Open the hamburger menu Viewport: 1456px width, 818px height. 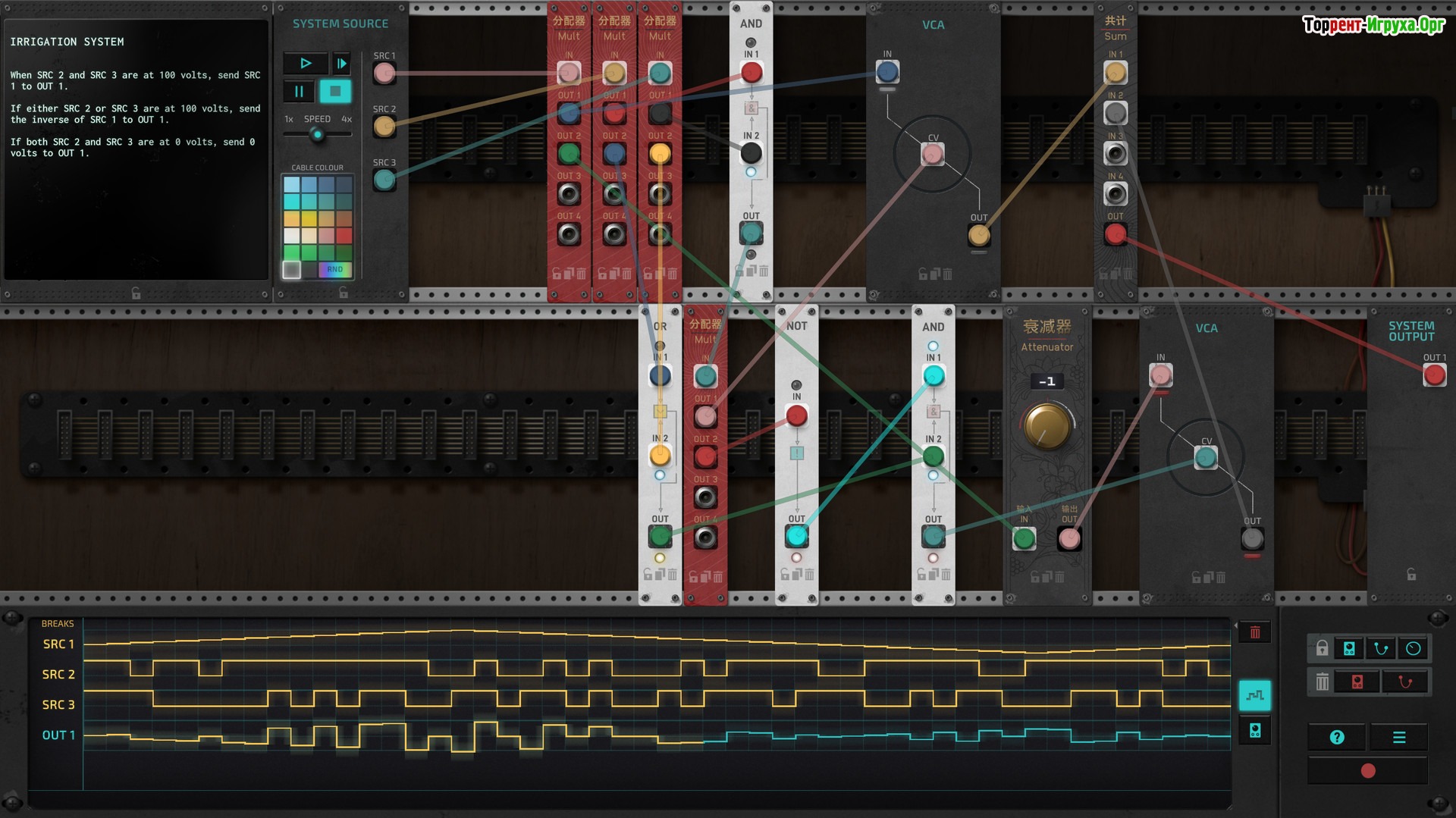click(x=1399, y=737)
